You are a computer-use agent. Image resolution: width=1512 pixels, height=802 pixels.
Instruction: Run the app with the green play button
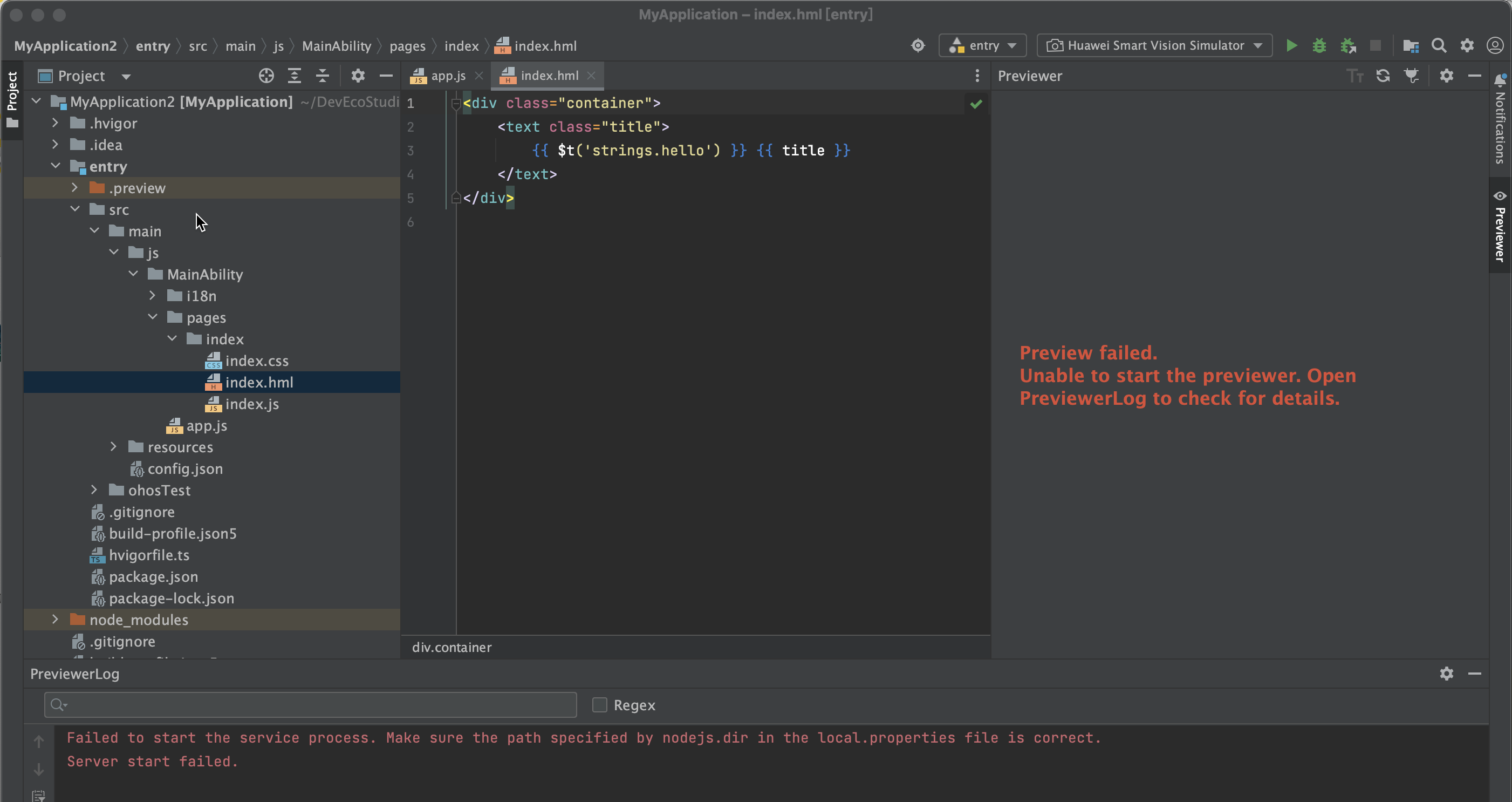1291,46
